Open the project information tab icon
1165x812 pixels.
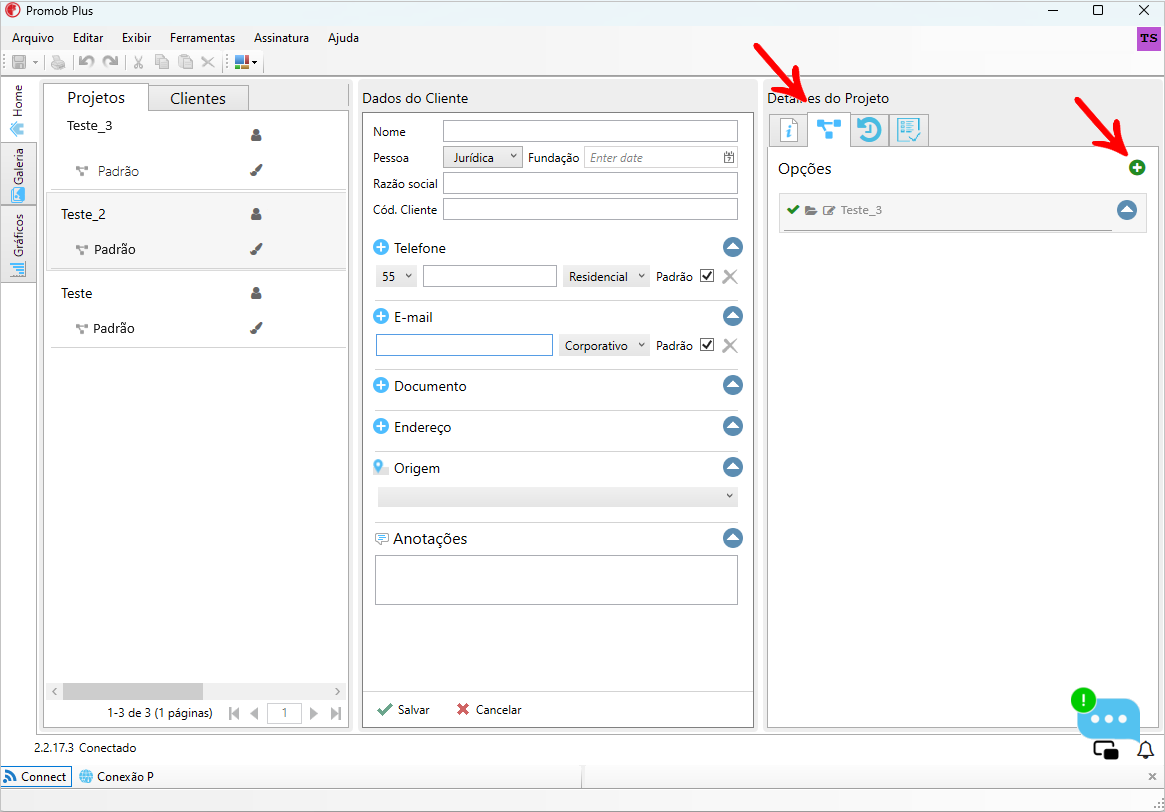(788, 130)
